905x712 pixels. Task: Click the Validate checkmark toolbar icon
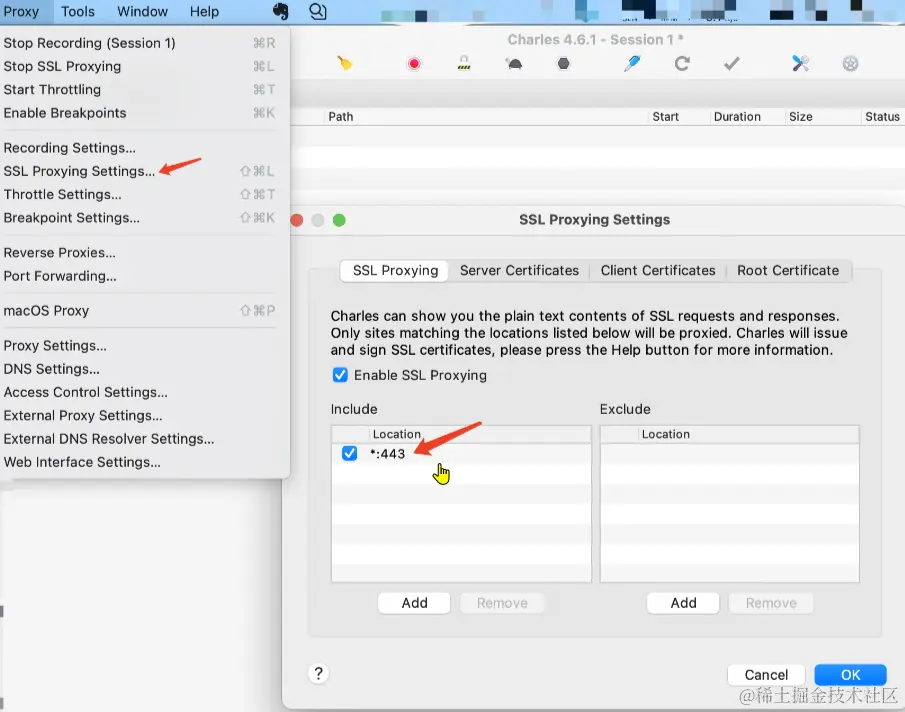(731, 63)
